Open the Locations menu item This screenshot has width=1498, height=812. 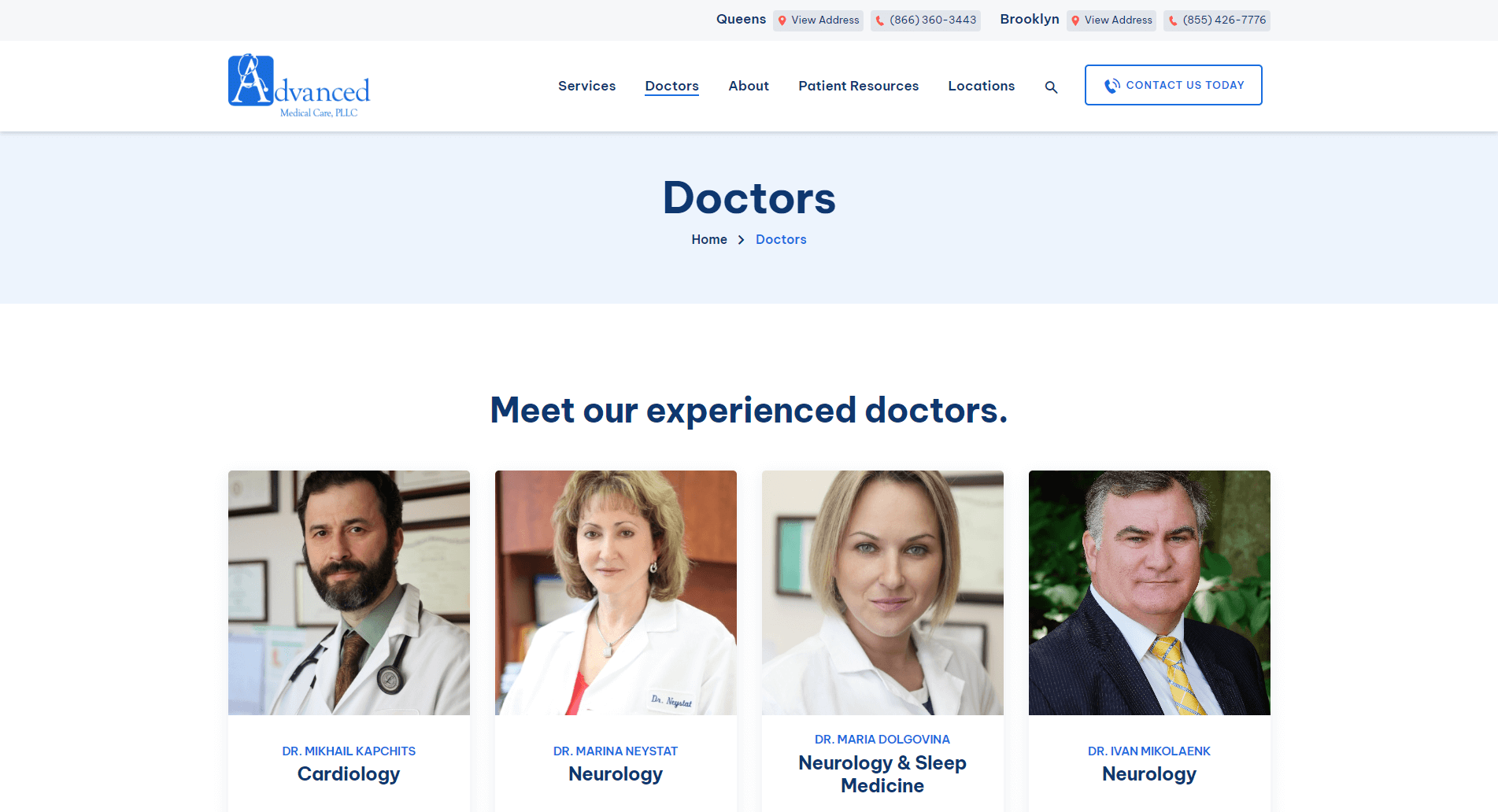pyautogui.click(x=981, y=86)
